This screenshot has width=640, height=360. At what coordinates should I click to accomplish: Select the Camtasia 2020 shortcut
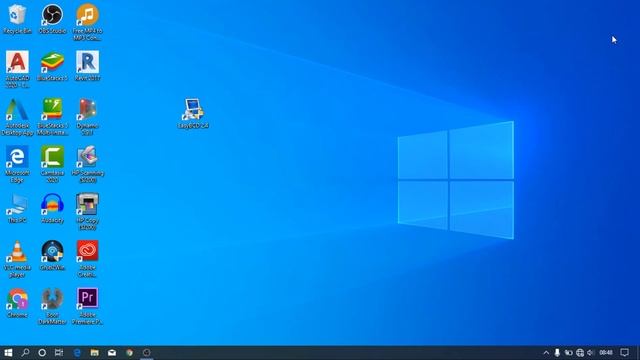(x=52, y=164)
